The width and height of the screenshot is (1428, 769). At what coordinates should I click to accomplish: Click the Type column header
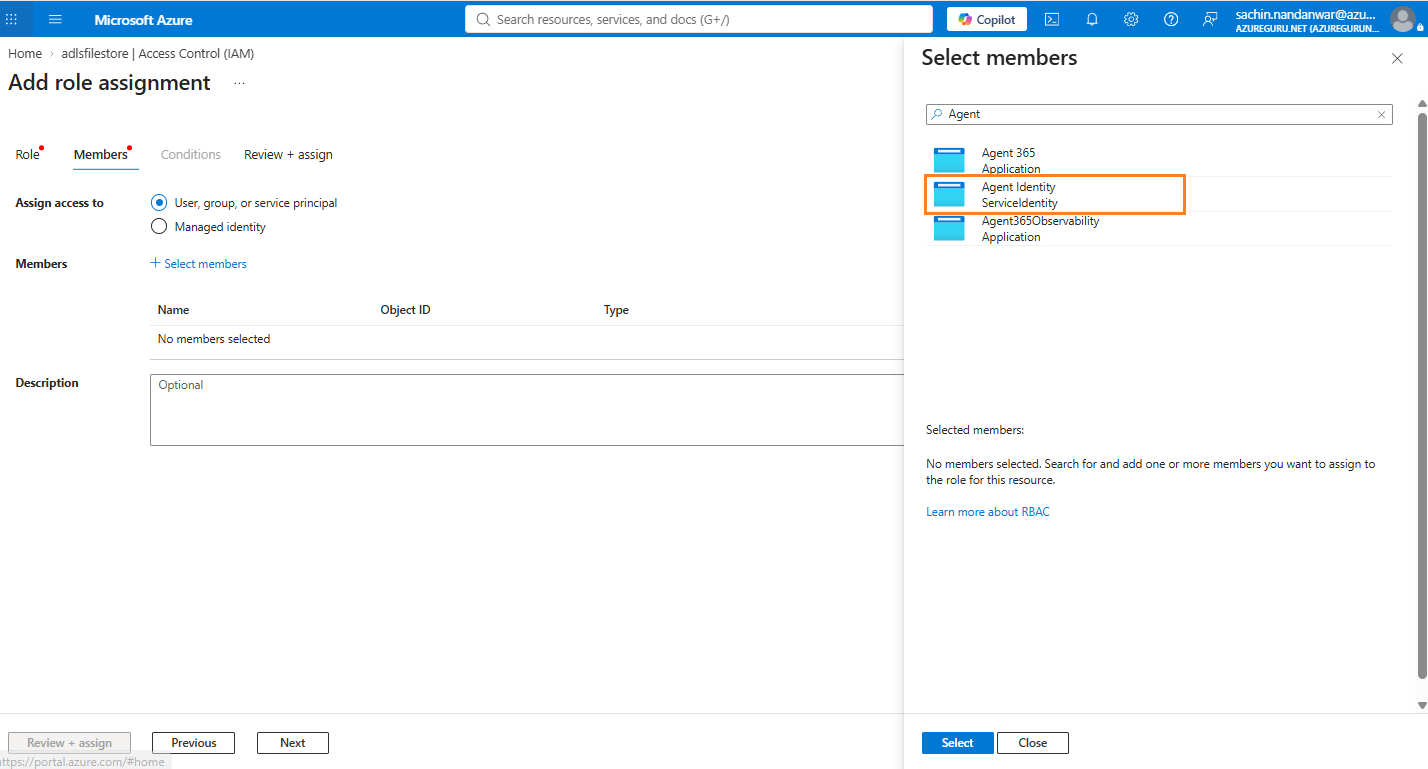coord(617,310)
